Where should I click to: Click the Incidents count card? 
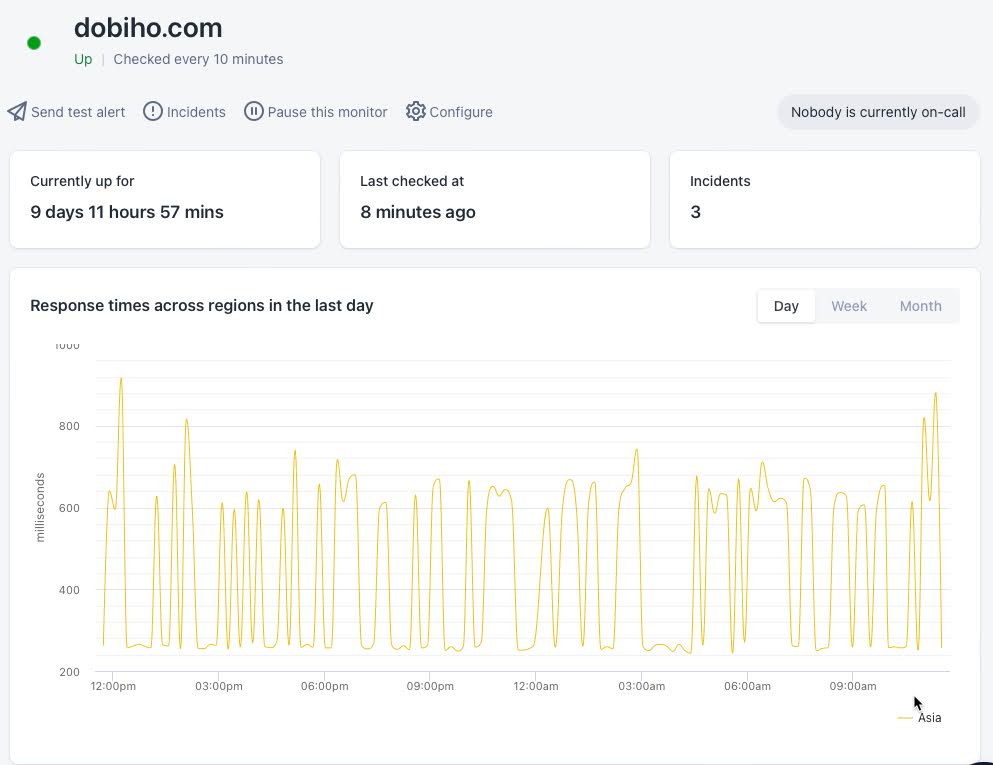[x=824, y=199]
